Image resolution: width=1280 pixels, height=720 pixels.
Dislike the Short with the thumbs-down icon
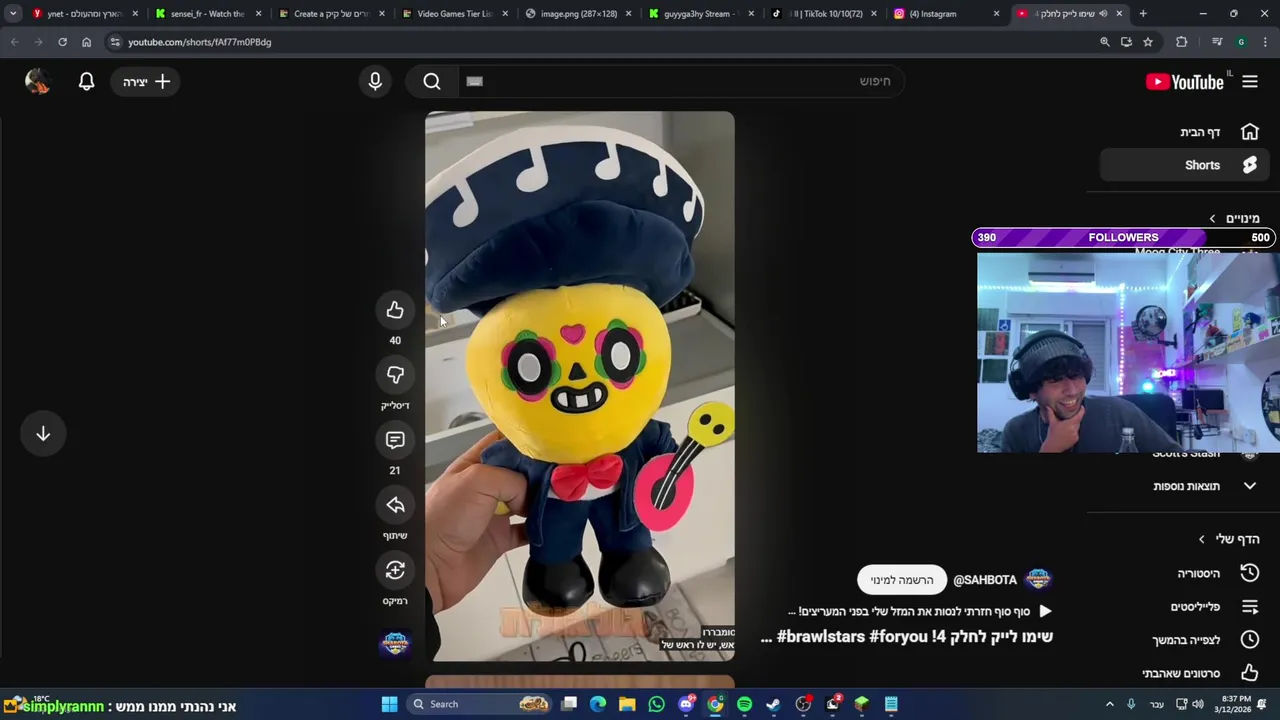(395, 375)
